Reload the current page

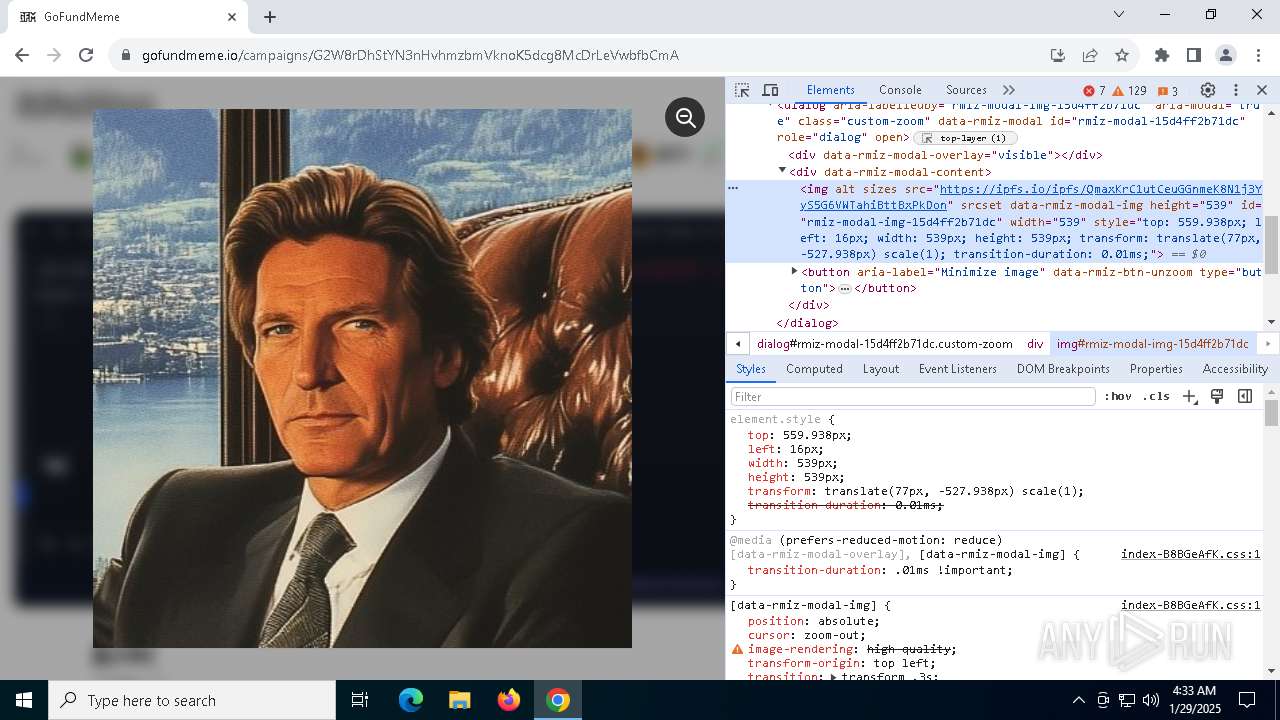click(86, 55)
